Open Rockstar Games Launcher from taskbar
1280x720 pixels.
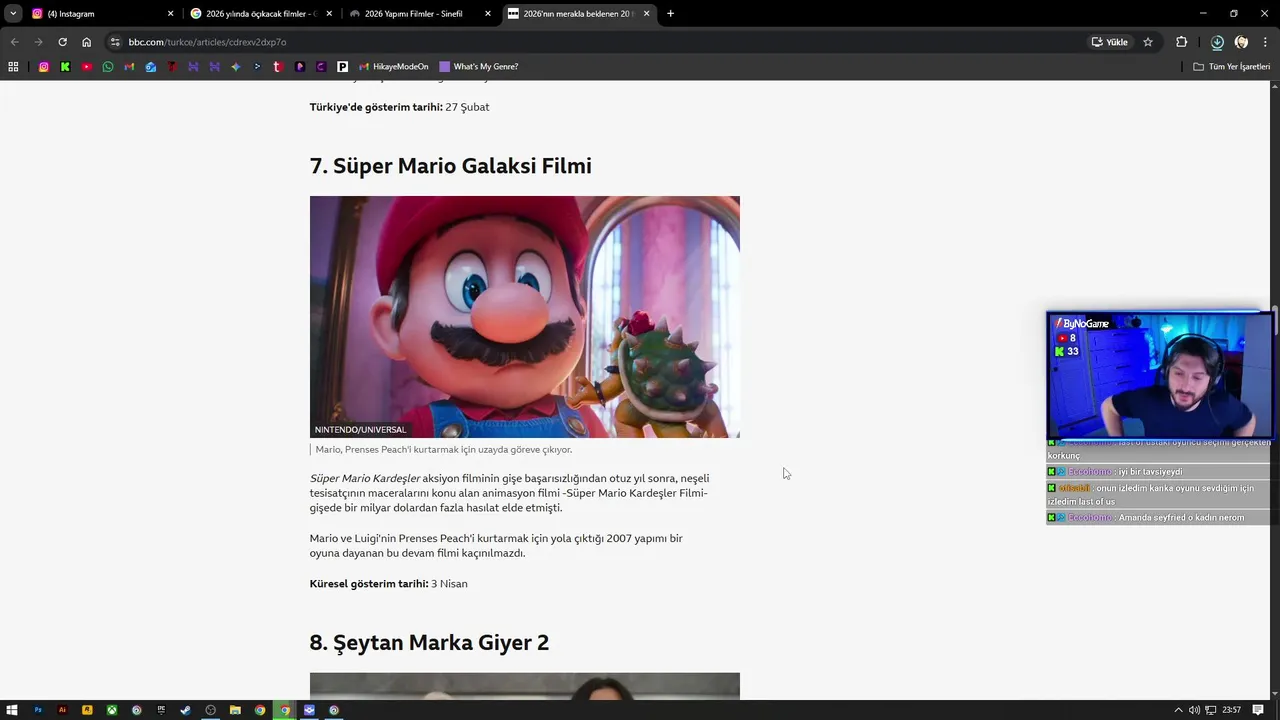tap(87, 710)
